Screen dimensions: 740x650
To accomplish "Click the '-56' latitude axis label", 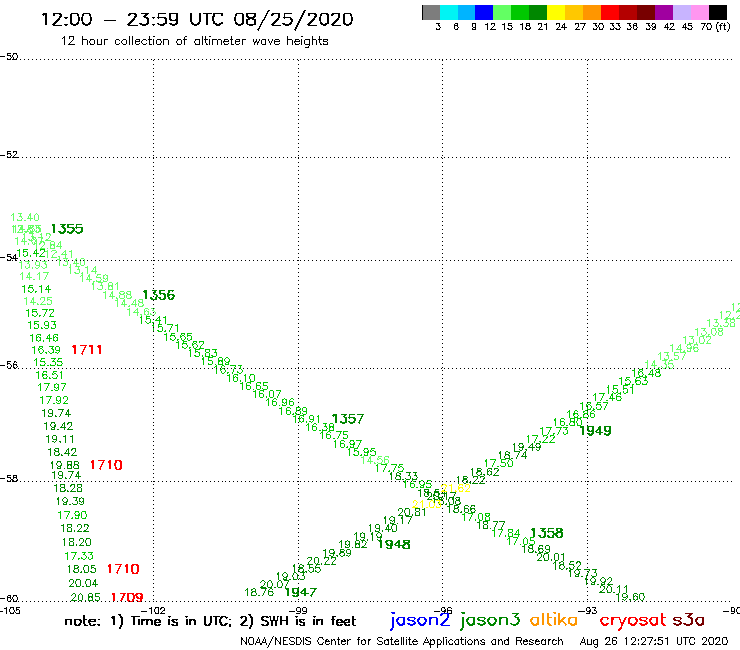I will pos(9,365).
